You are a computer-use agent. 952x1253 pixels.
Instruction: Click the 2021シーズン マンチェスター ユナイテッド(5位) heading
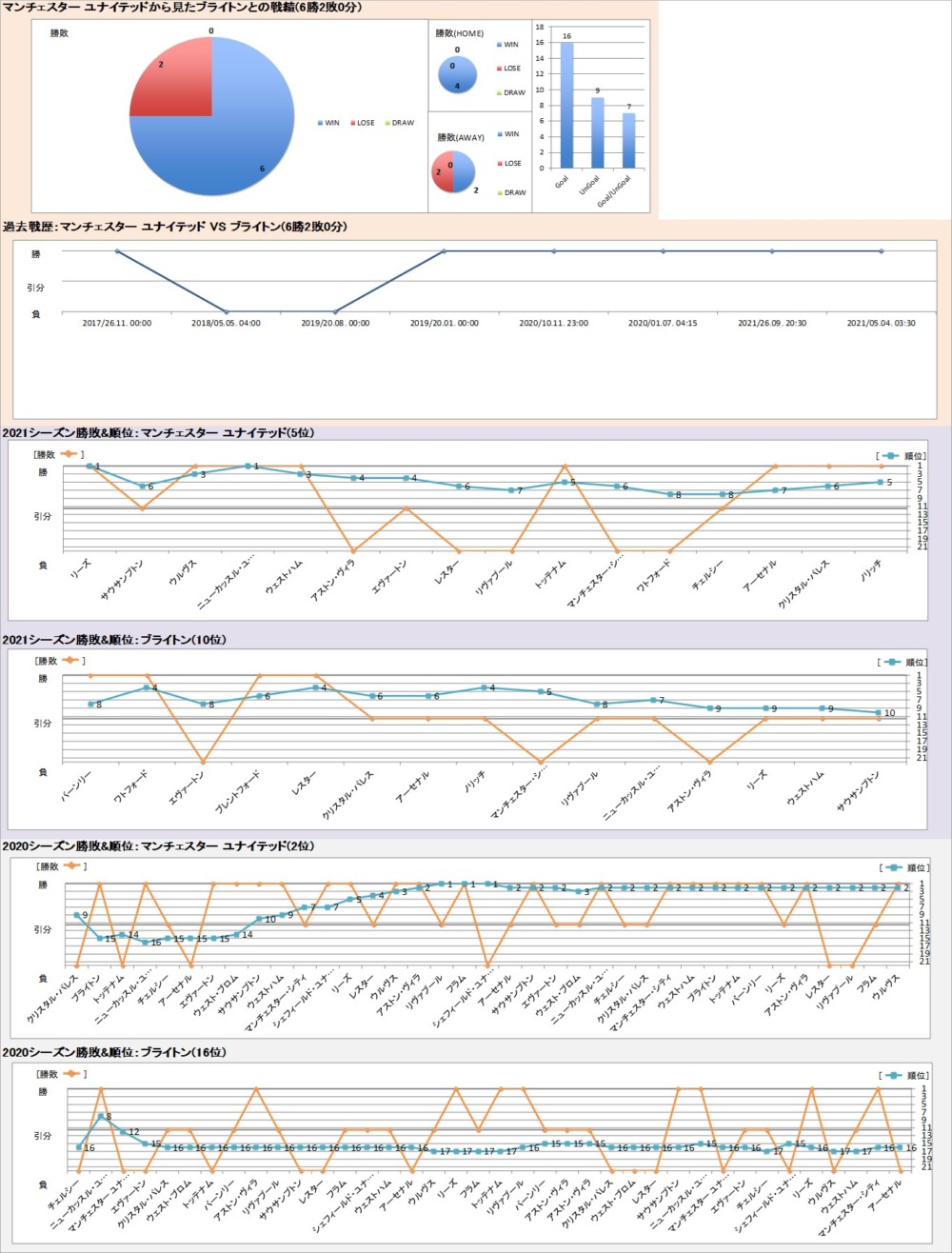coord(159,433)
